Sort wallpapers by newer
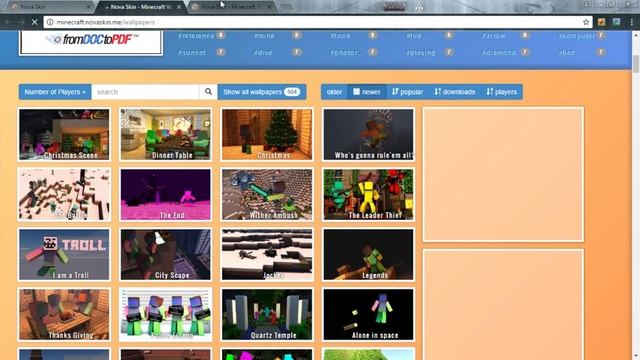 tap(367, 92)
